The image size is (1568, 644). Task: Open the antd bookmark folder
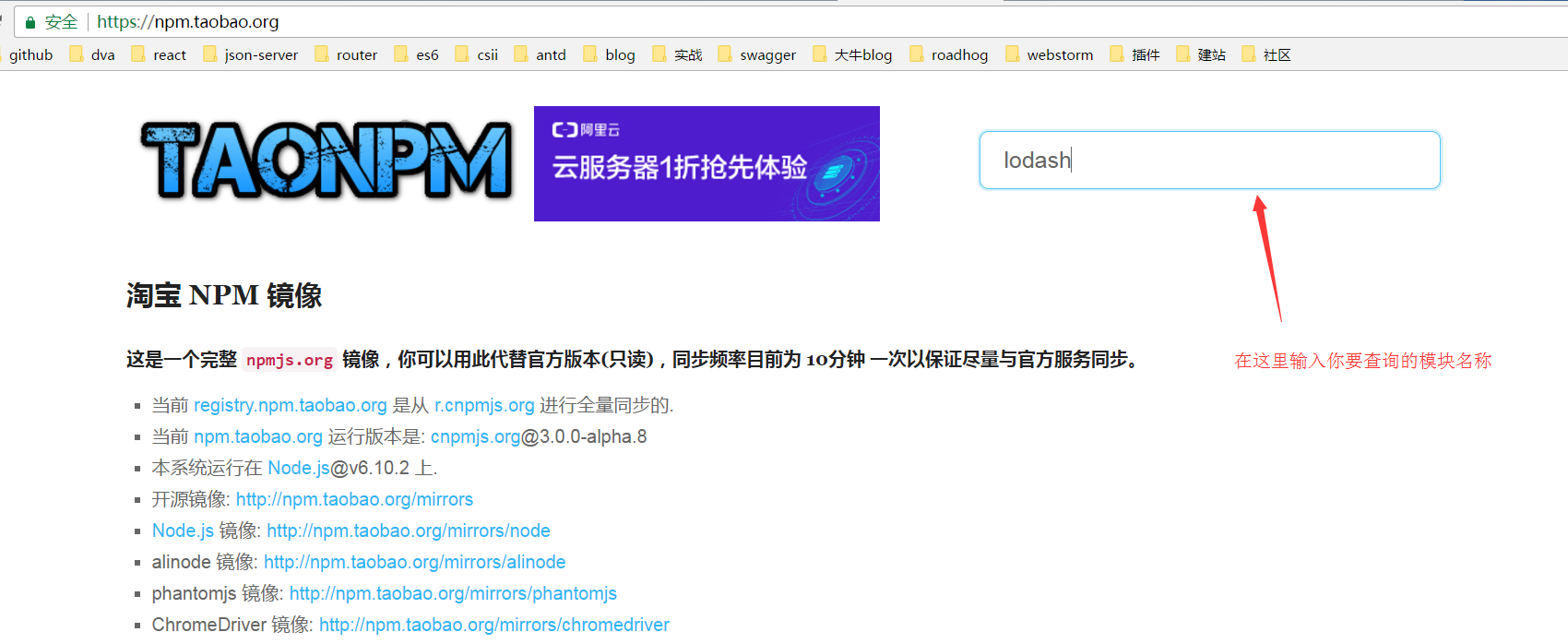(x=540, y=54)
